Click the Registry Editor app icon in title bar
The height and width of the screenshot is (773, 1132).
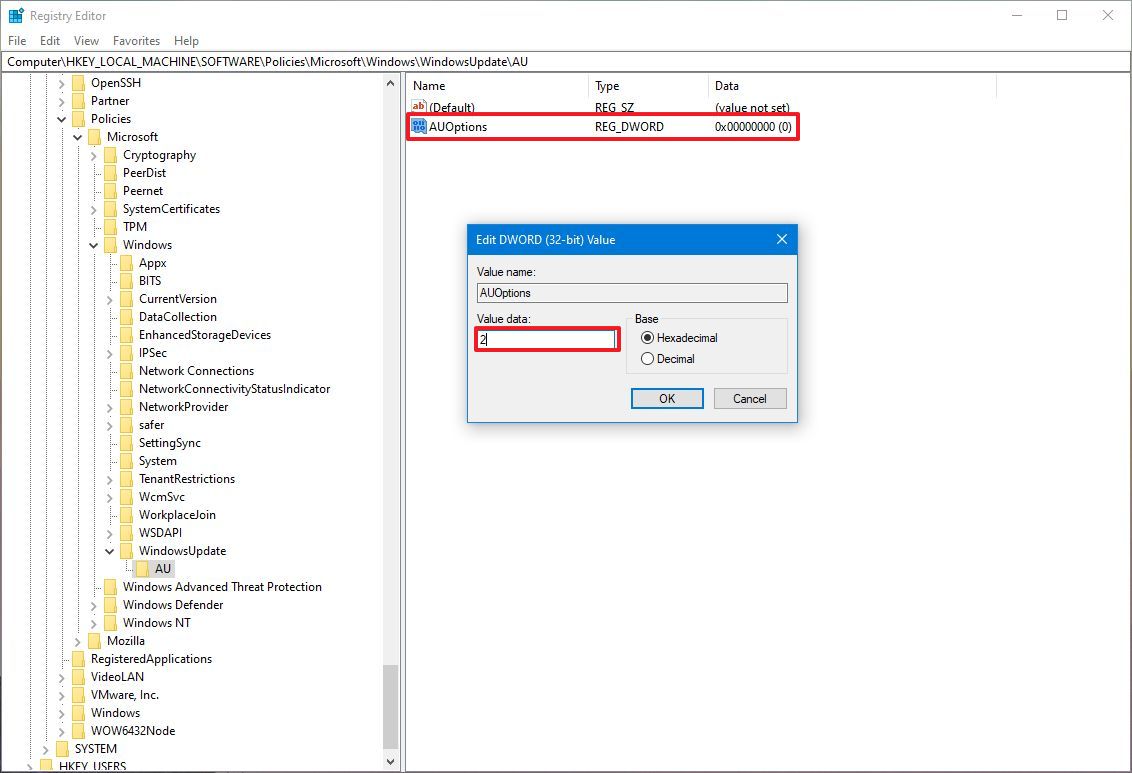click(x=16, y=15)
